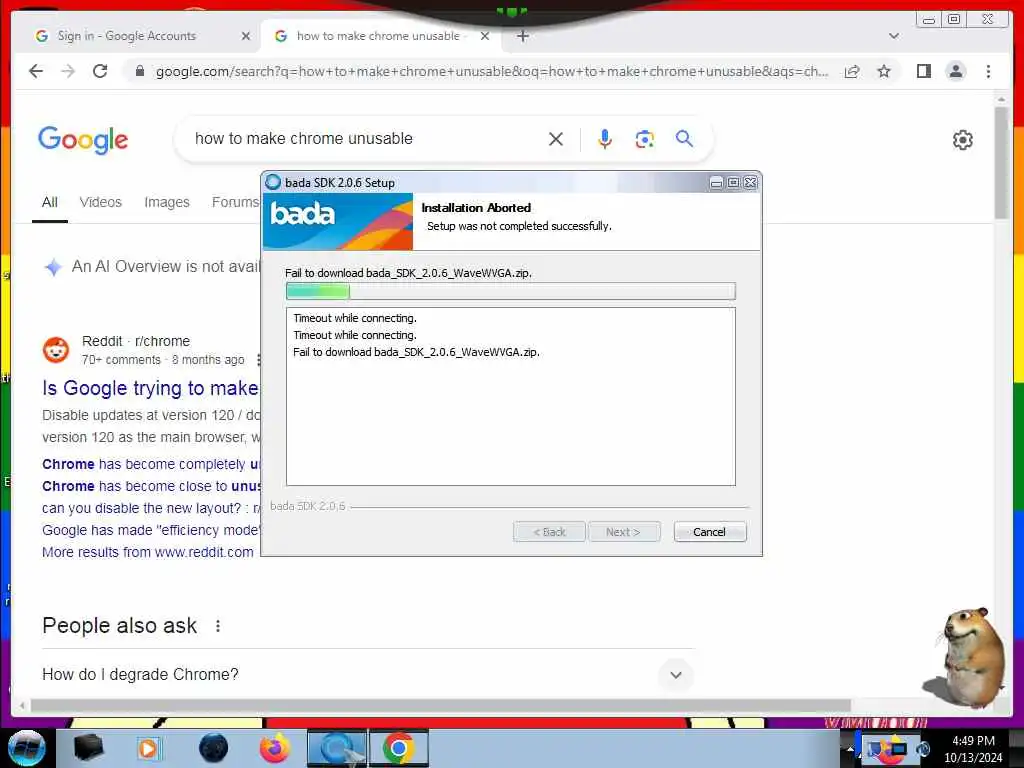Share this page using share icon

852,71
